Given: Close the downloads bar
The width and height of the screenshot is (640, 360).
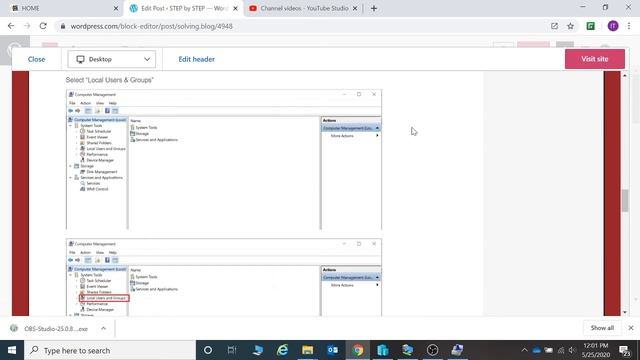Looking at the screenshot, I should pos(631,328).
